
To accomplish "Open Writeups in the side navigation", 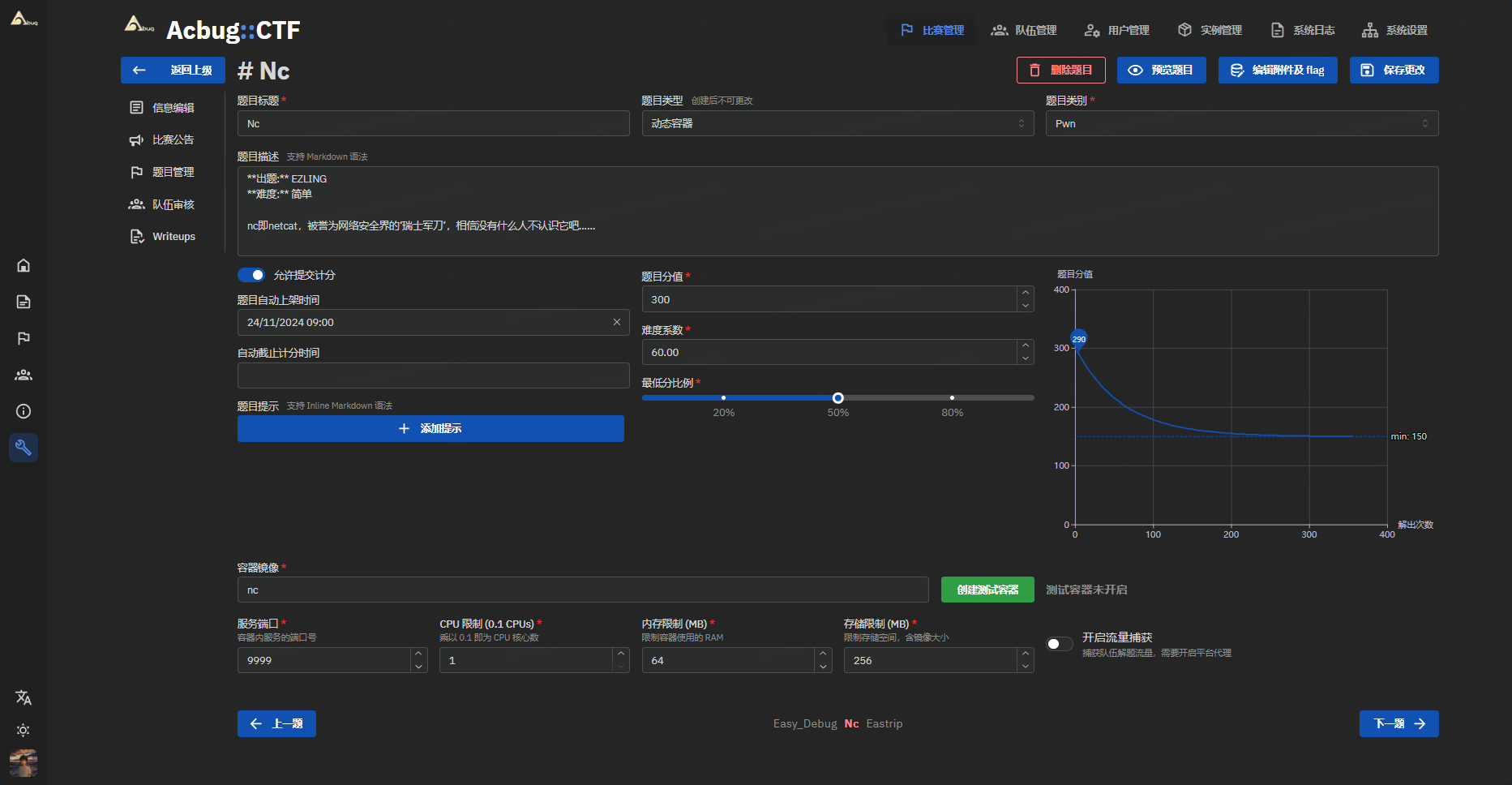I will pos(173,237).
